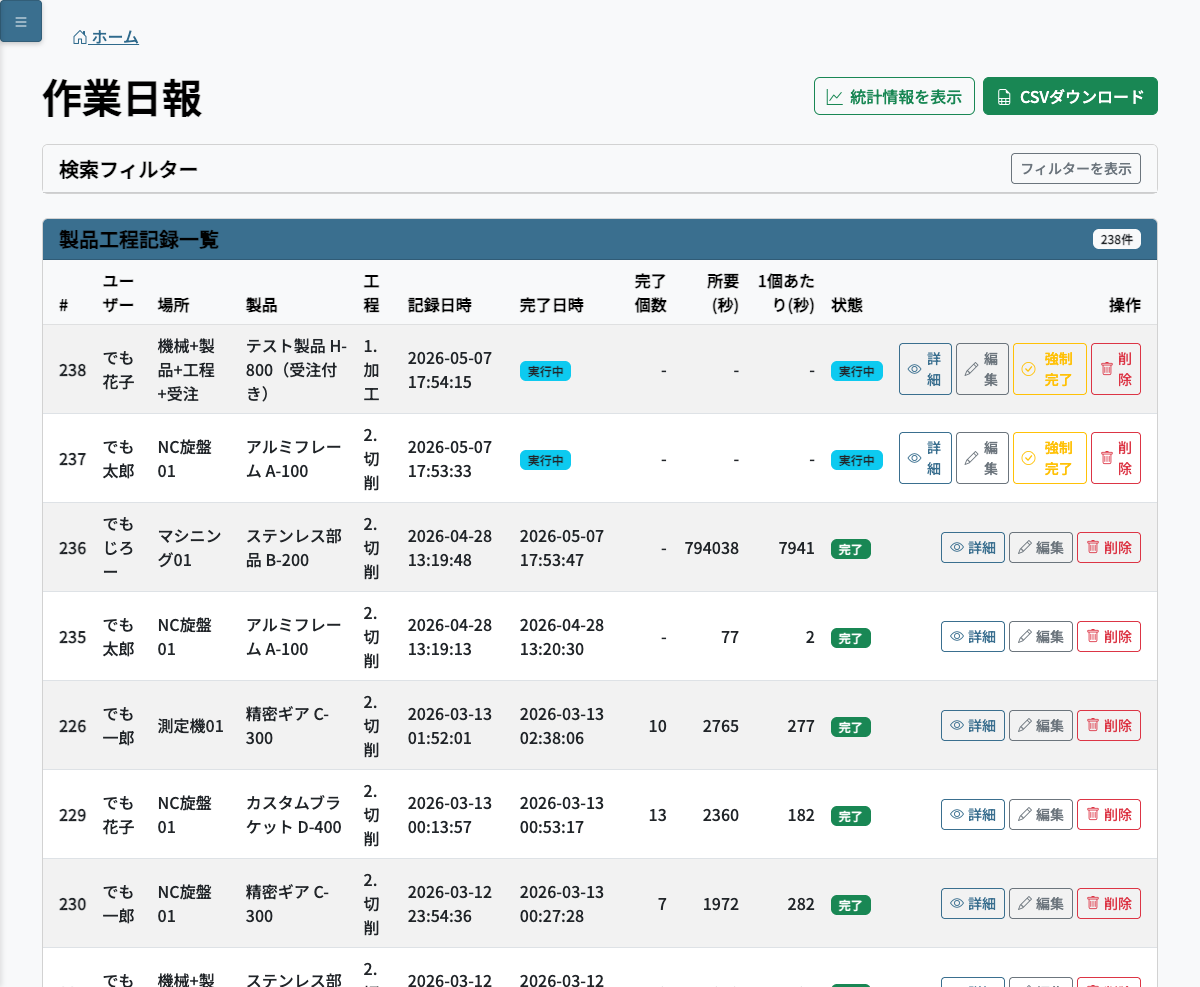Edit record 230
1200x987 pixels.
[x=1041, y=903]
